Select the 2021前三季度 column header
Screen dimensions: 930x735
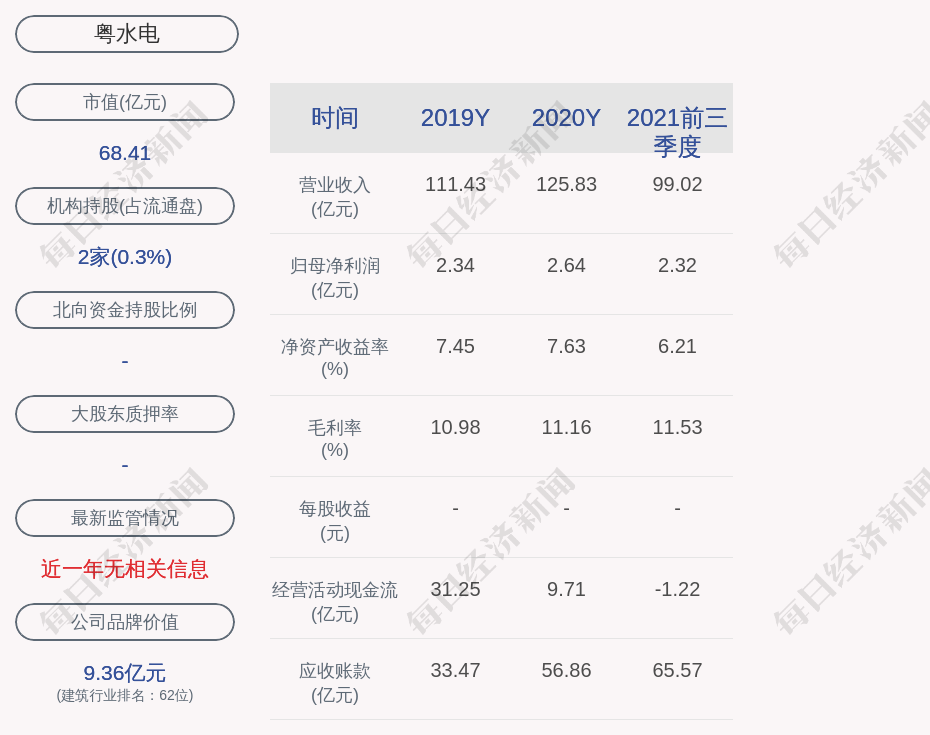click(677, 131)
